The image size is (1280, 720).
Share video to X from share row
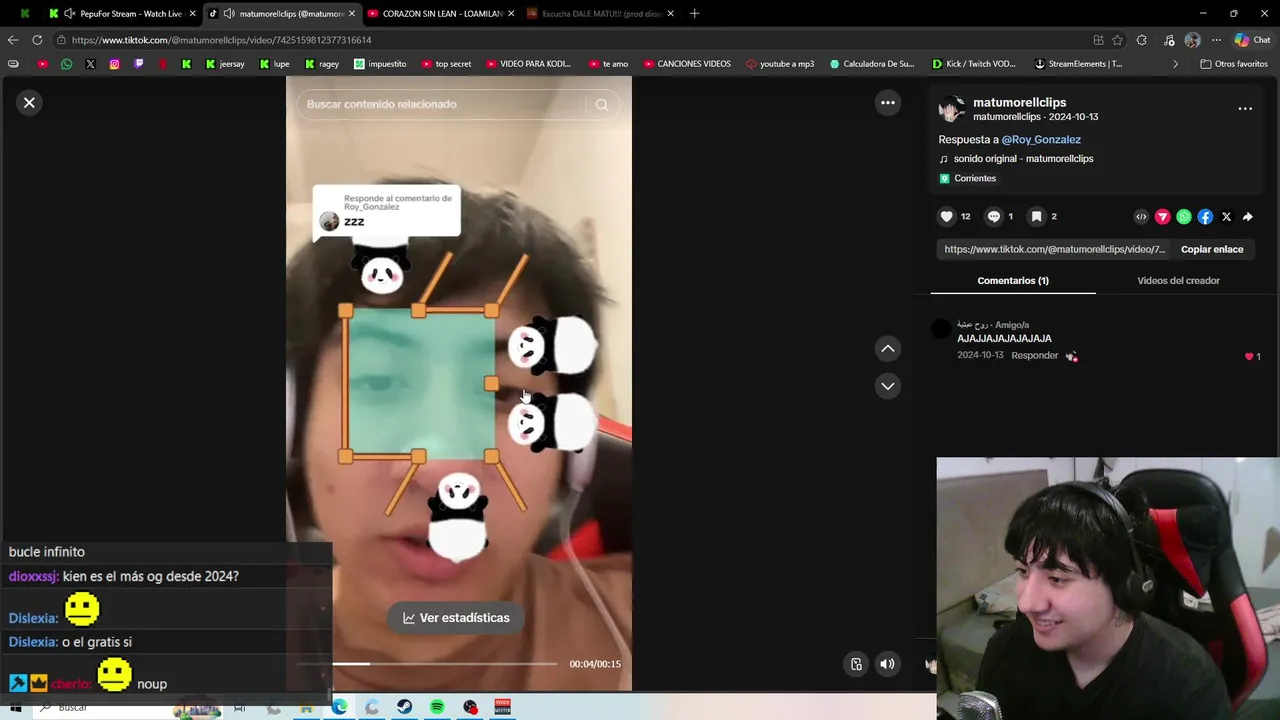coord(1226,216)
